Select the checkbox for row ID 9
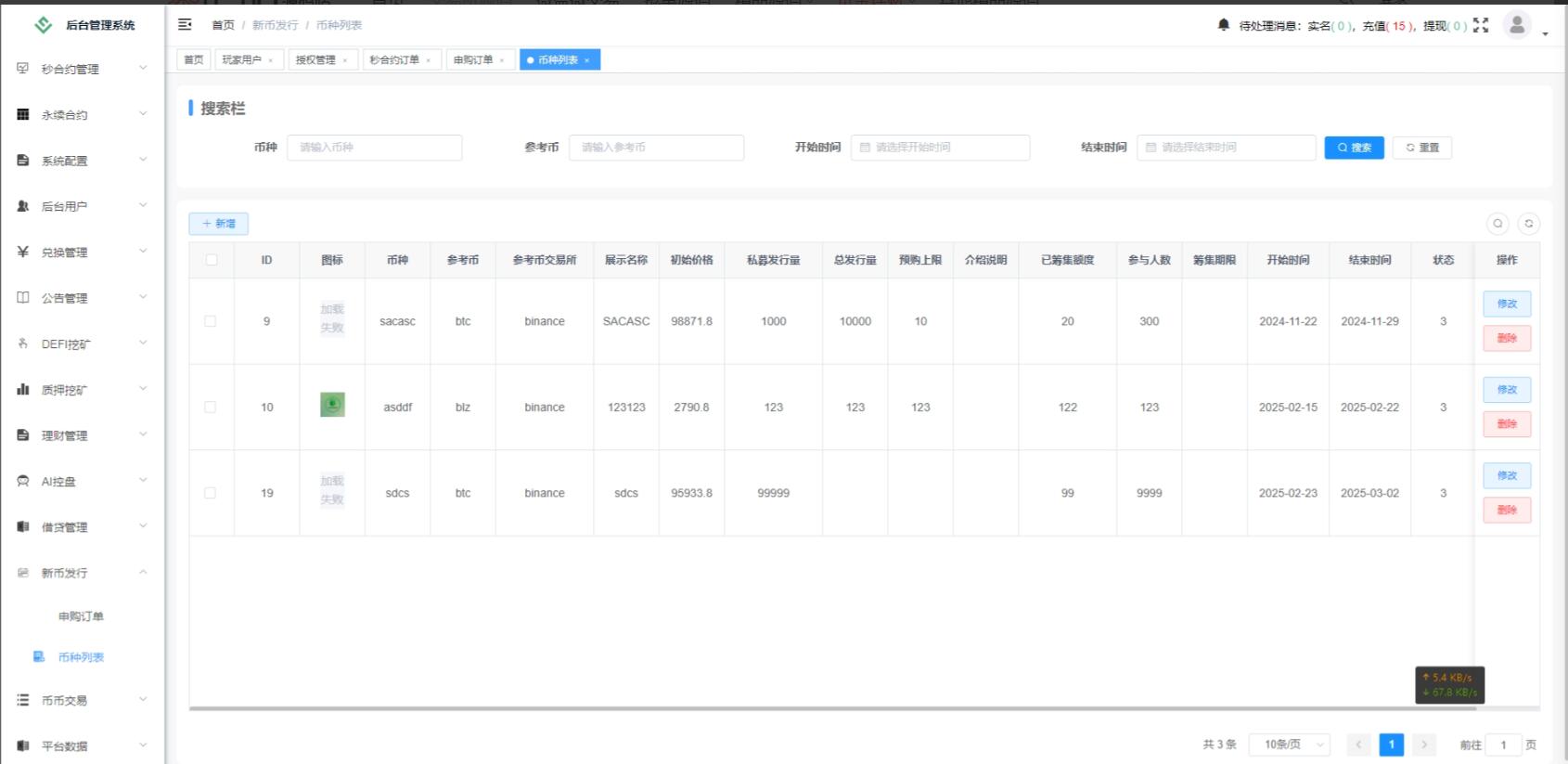This screenshot has width=1568, height=764. pyautogui.click(x=211, y=321)
